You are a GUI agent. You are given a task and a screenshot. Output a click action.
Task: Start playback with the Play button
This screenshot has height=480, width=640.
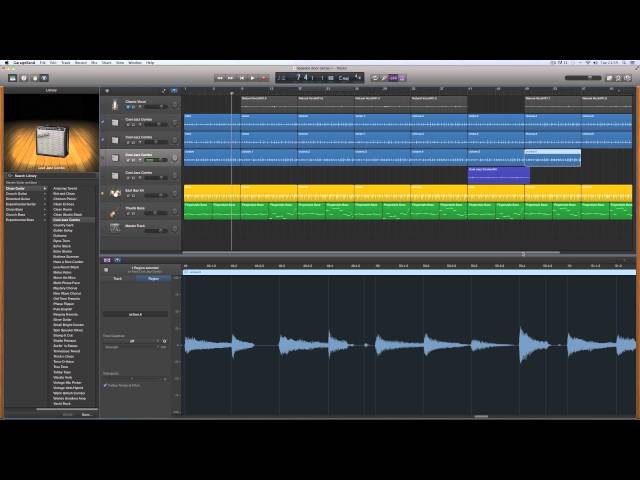tap(253, 78)
